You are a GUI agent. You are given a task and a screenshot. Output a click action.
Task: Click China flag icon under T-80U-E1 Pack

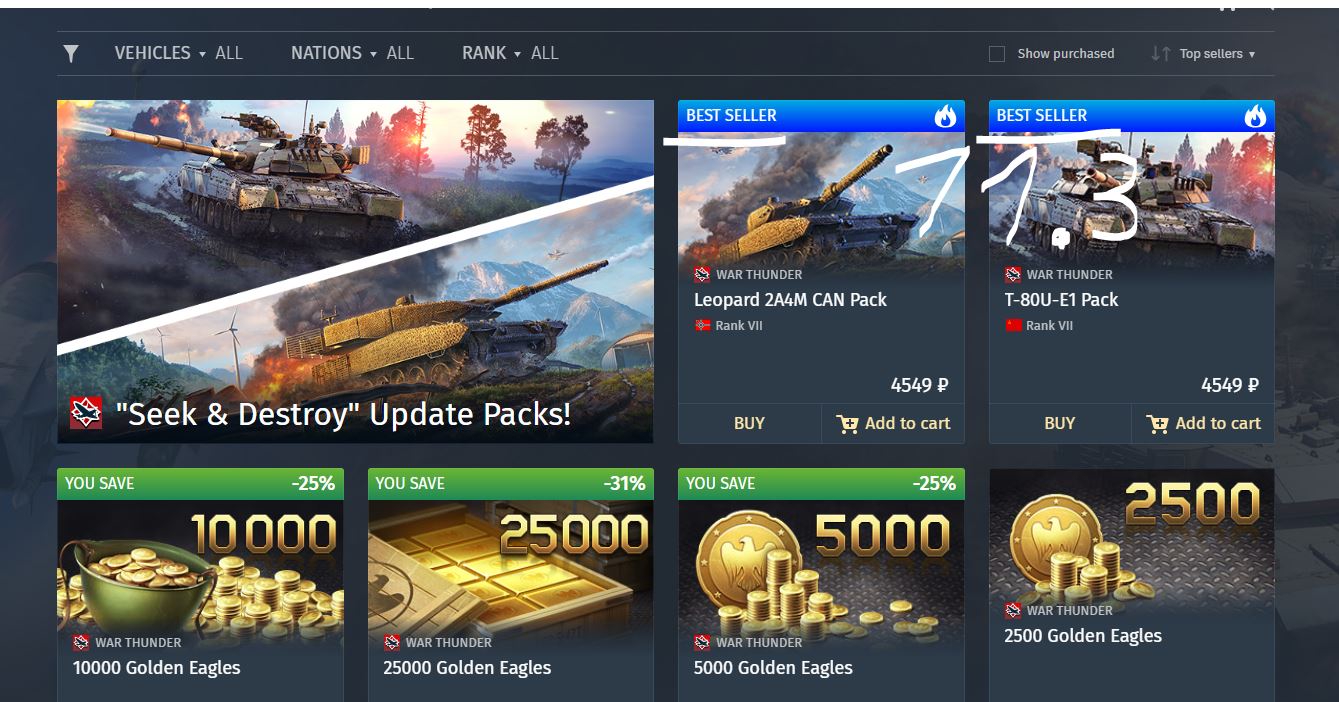point(1013,326)
